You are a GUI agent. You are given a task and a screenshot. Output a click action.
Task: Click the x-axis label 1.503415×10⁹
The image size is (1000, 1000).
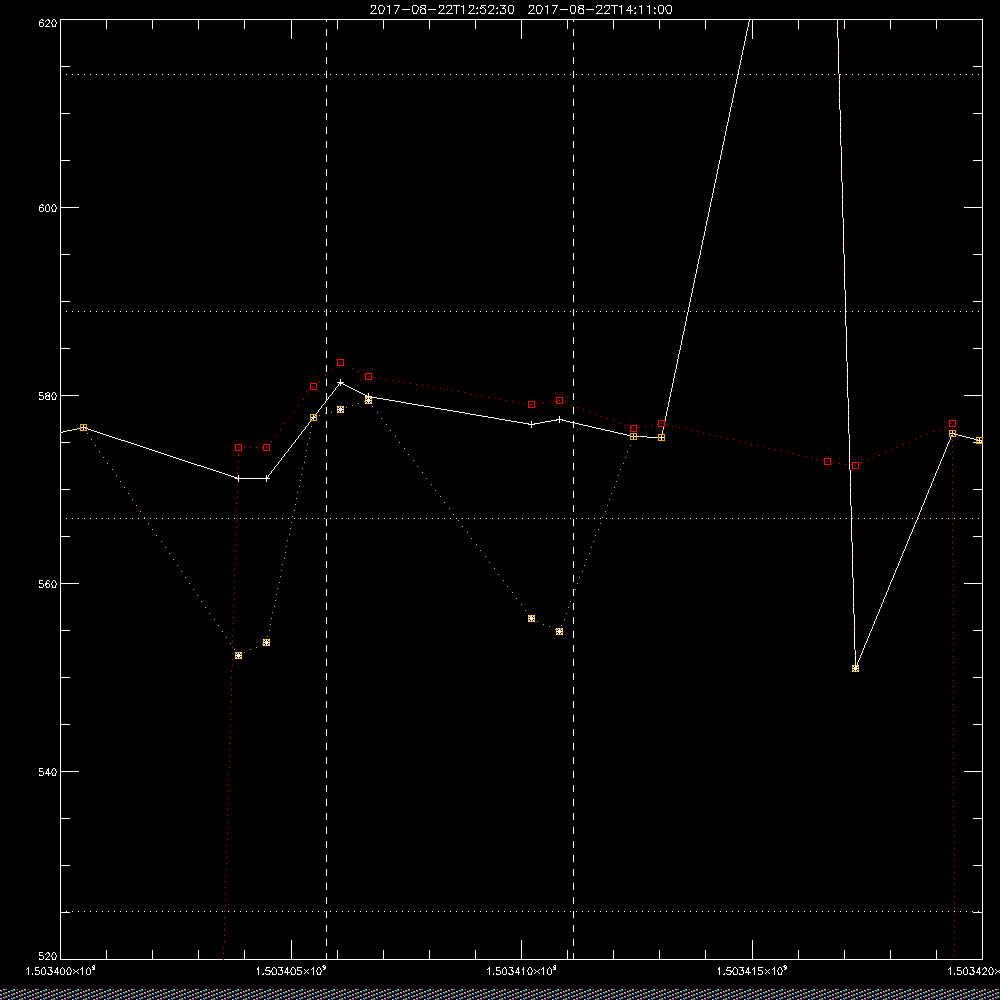[x=753, y=971]
